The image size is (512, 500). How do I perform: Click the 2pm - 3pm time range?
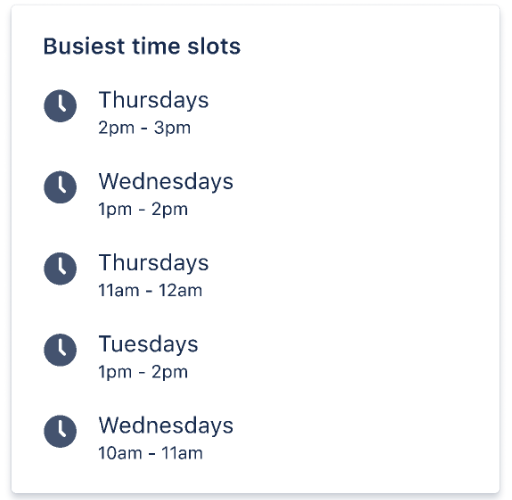(x=144, y=128)
